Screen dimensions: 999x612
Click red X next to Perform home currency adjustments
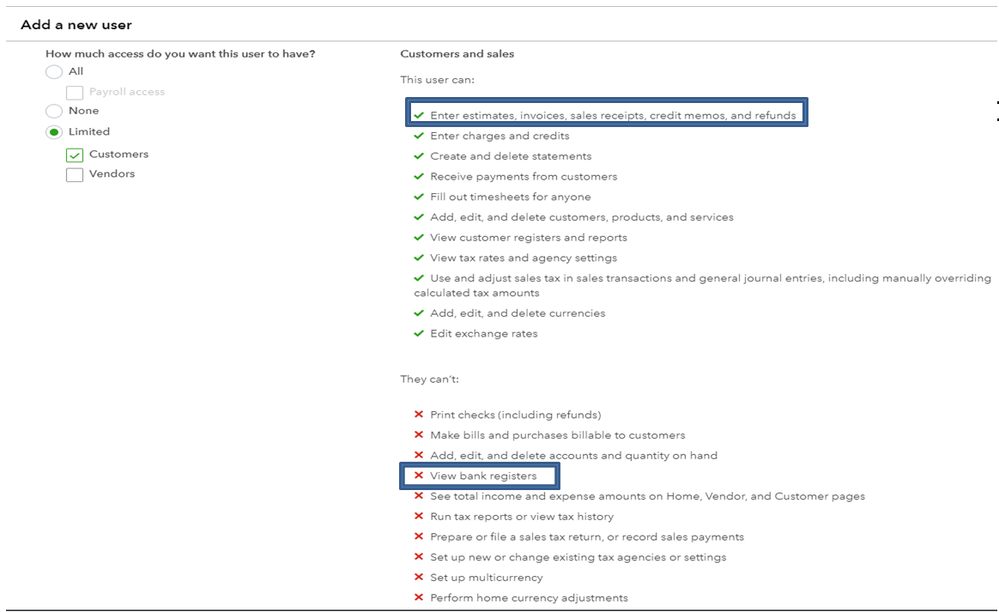coord(419,598)
